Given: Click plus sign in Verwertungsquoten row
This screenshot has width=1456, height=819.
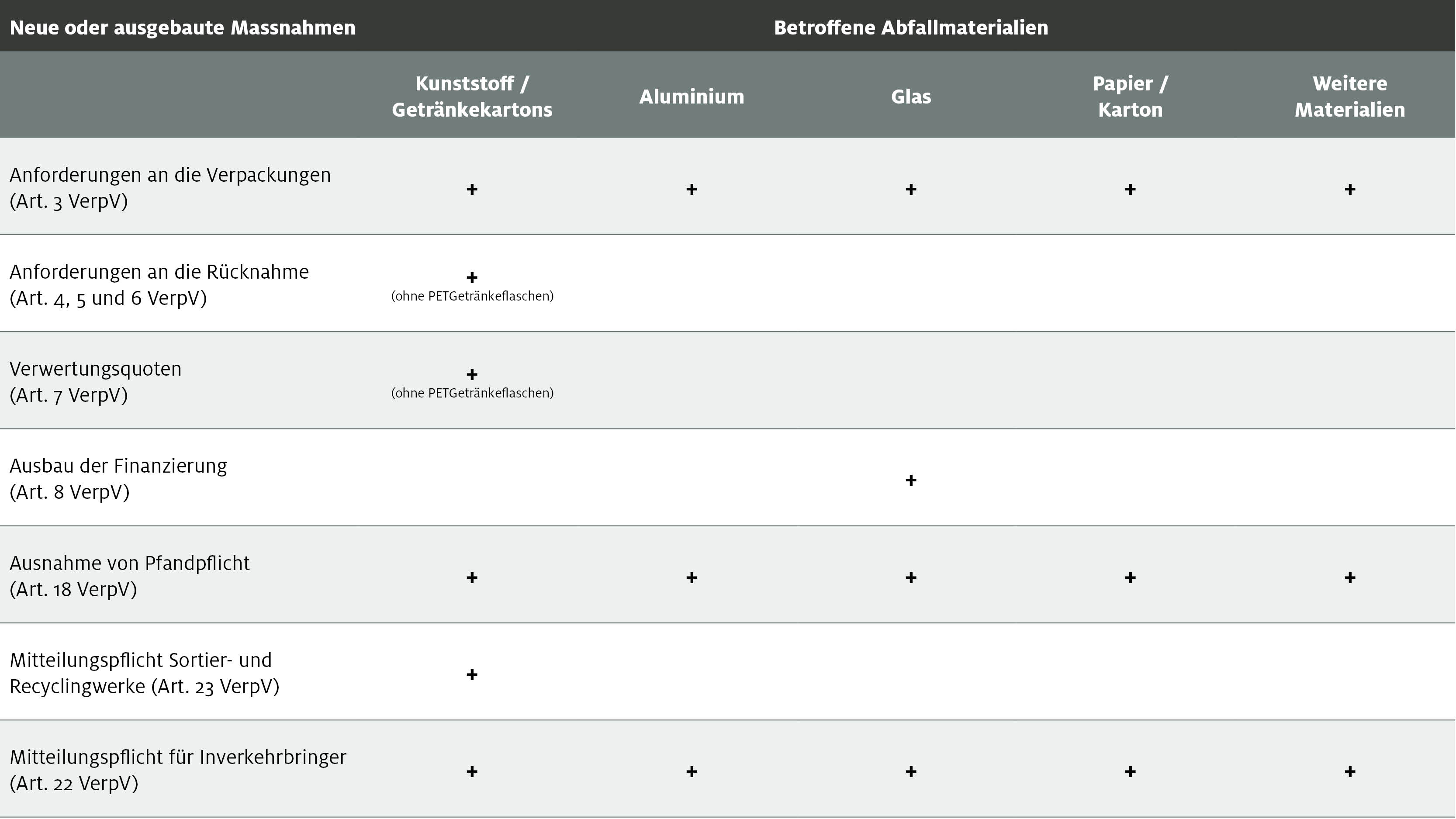Looking at the screenshot, I should [472, 375].
